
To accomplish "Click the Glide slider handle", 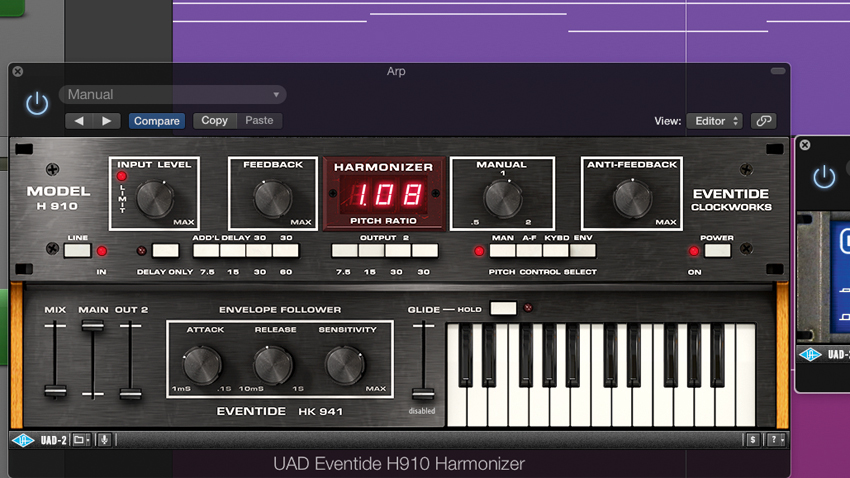I will [423, 393].
